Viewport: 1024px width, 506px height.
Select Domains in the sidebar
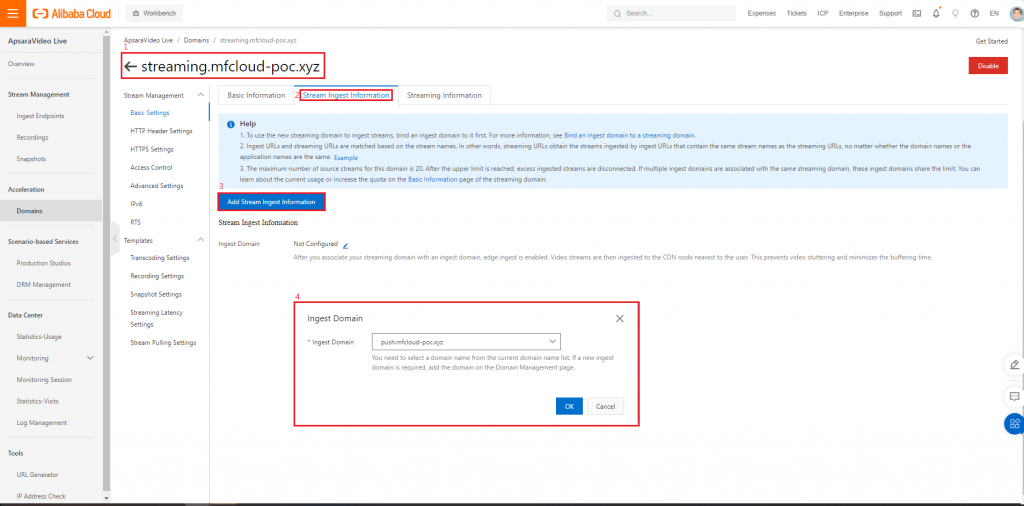click(30, 211)
